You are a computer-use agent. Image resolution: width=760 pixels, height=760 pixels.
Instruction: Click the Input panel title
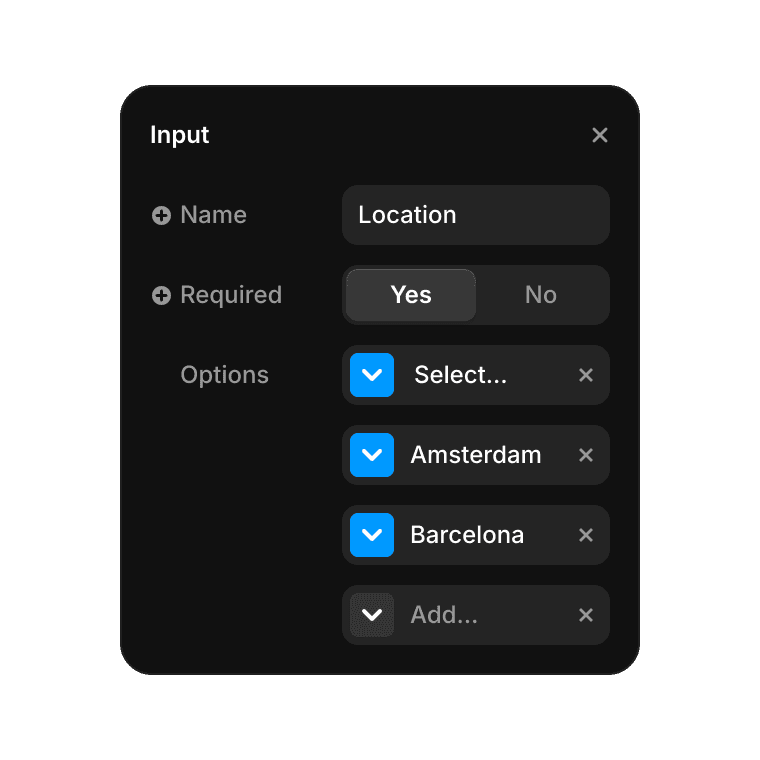179,135
